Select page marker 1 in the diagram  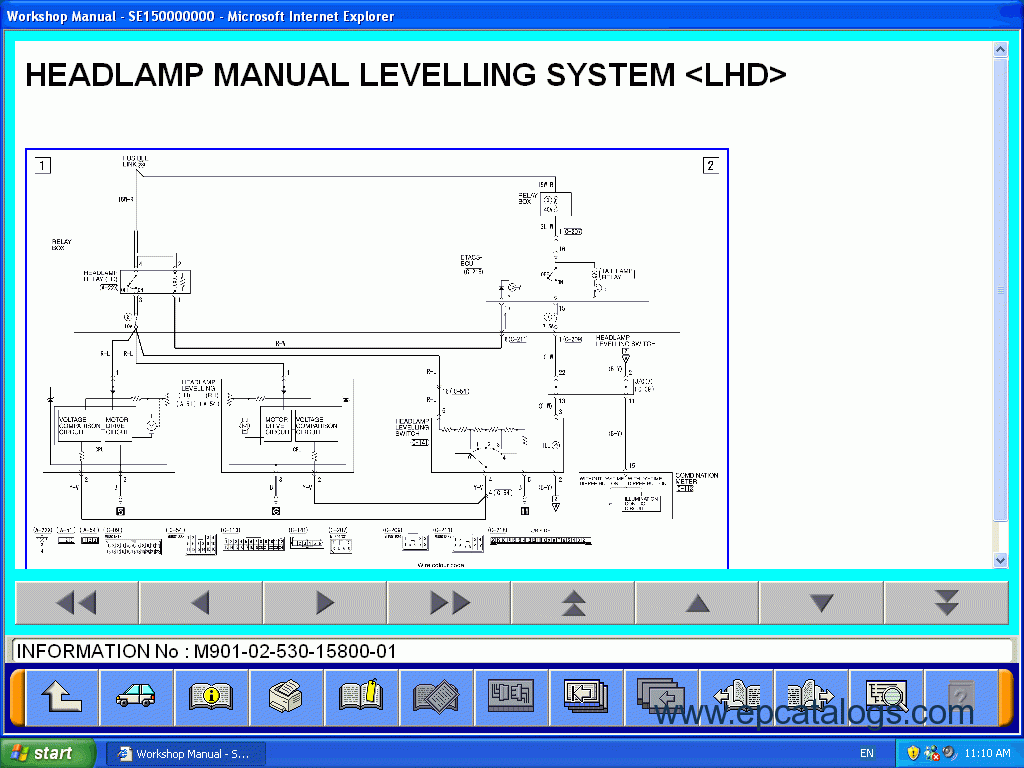[x=42, y=165]
